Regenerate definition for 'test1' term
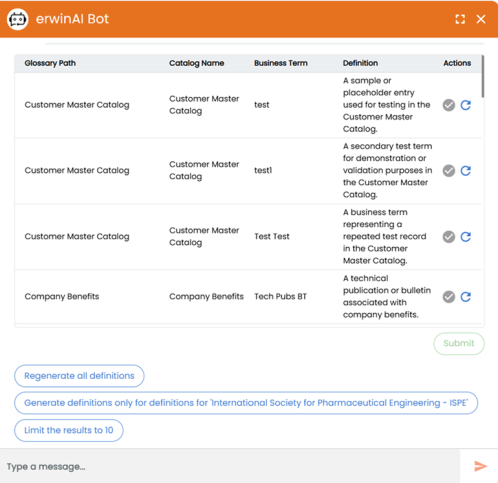498x483 pixels. (466, 171)
